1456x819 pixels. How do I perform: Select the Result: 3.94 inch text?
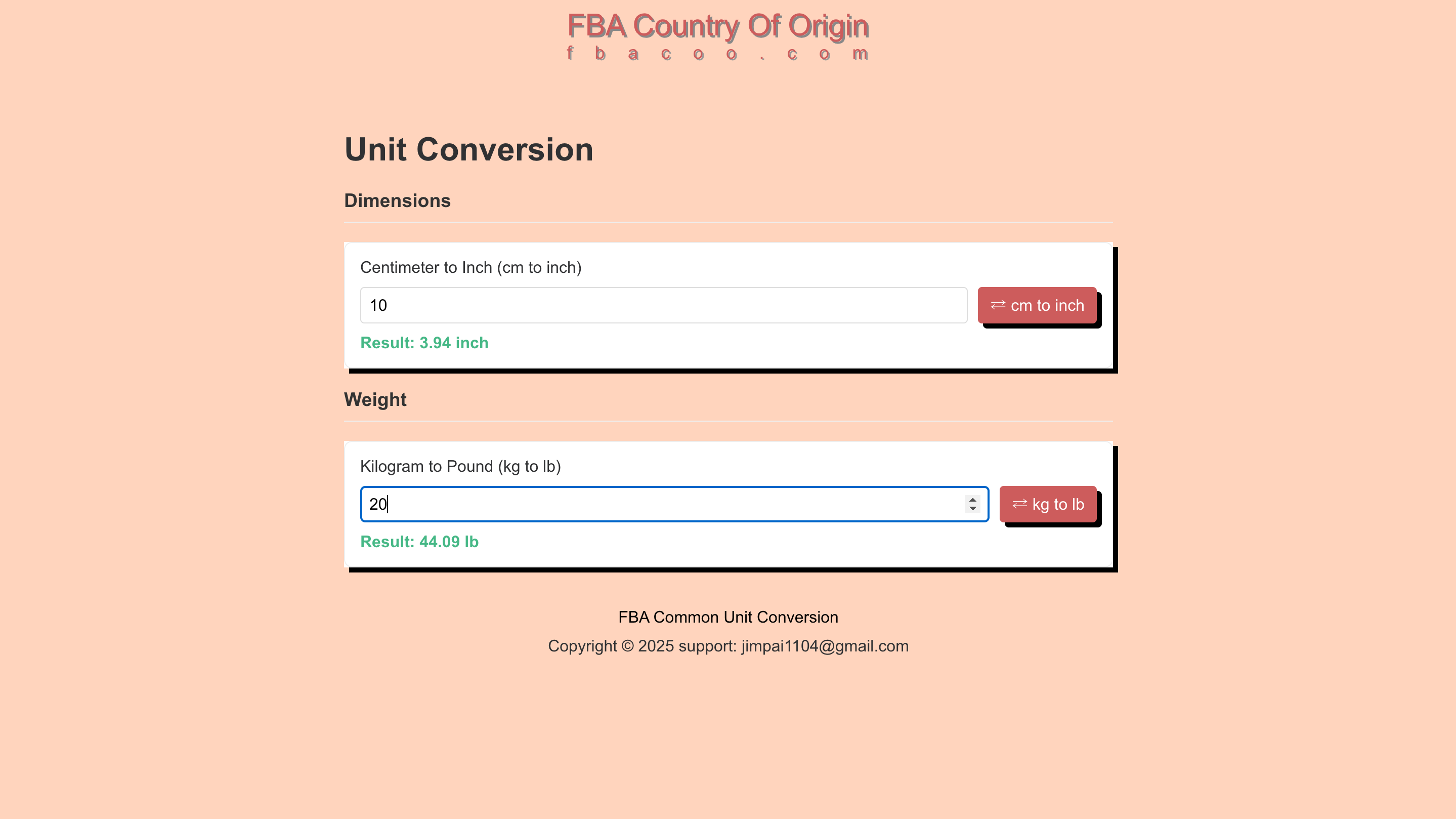[424, 343]
